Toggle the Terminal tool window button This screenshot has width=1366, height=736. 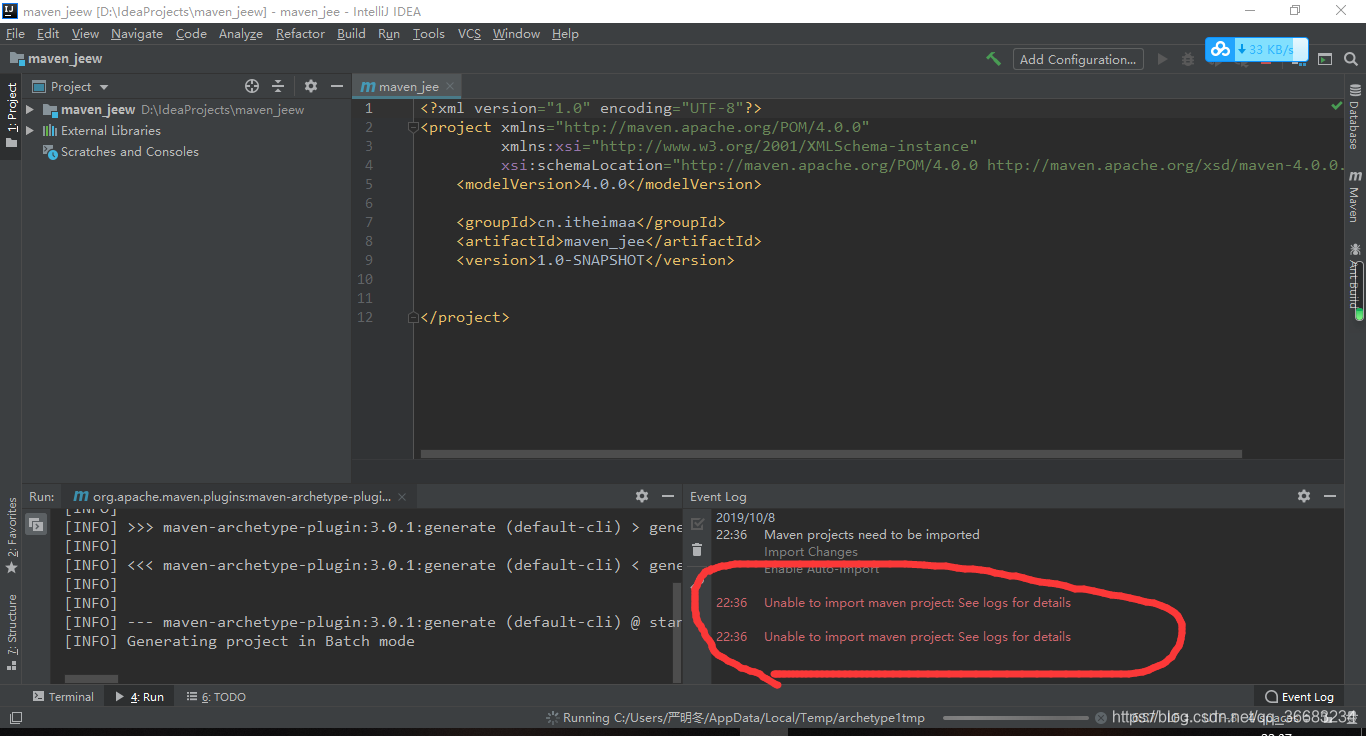tap(63, 697)
